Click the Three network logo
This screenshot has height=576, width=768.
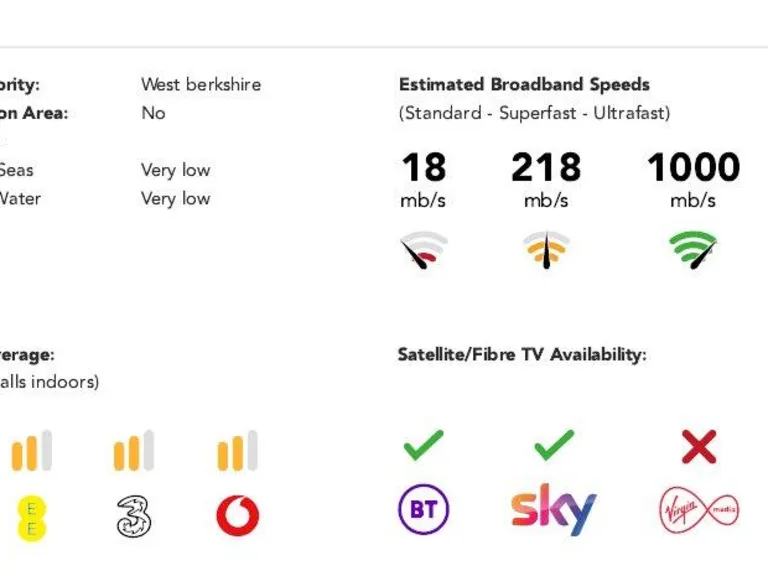(133, 516)
